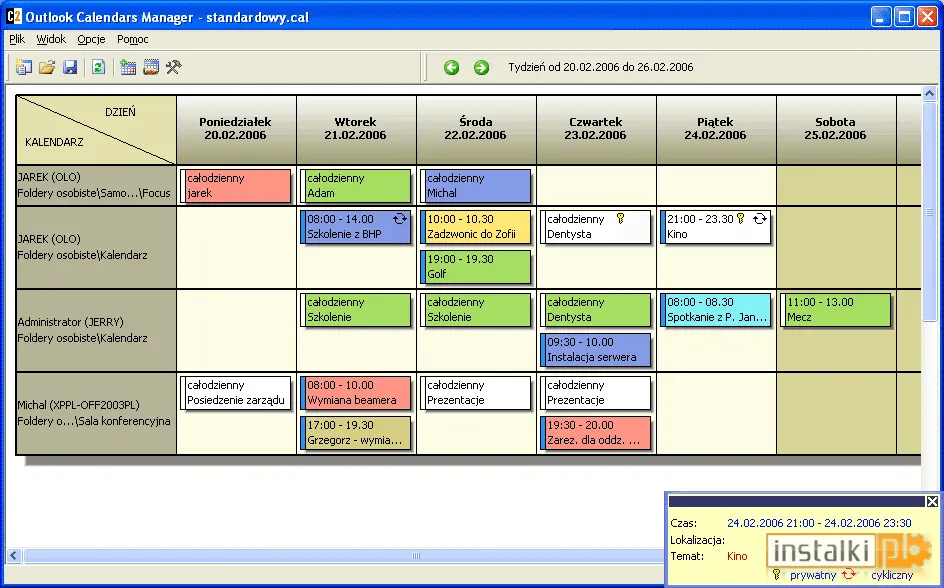Click the private key icon on Dentysta
This screenshot has height=588, width=944.
pyautogui.click(x=621, y=219)
